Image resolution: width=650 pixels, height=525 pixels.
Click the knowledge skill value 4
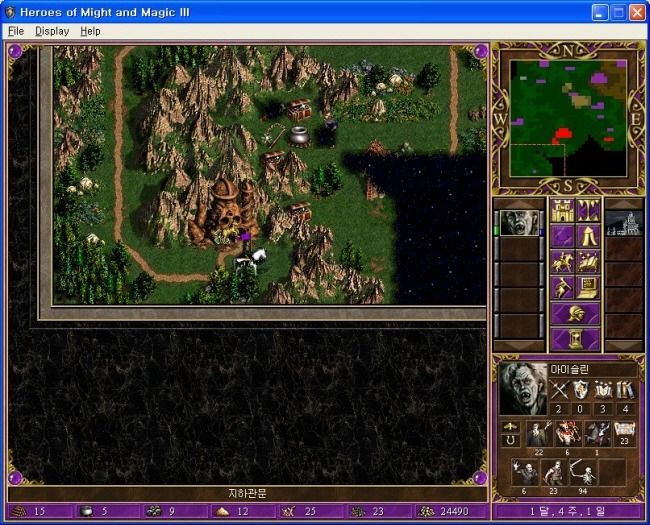tap(625, 409)
